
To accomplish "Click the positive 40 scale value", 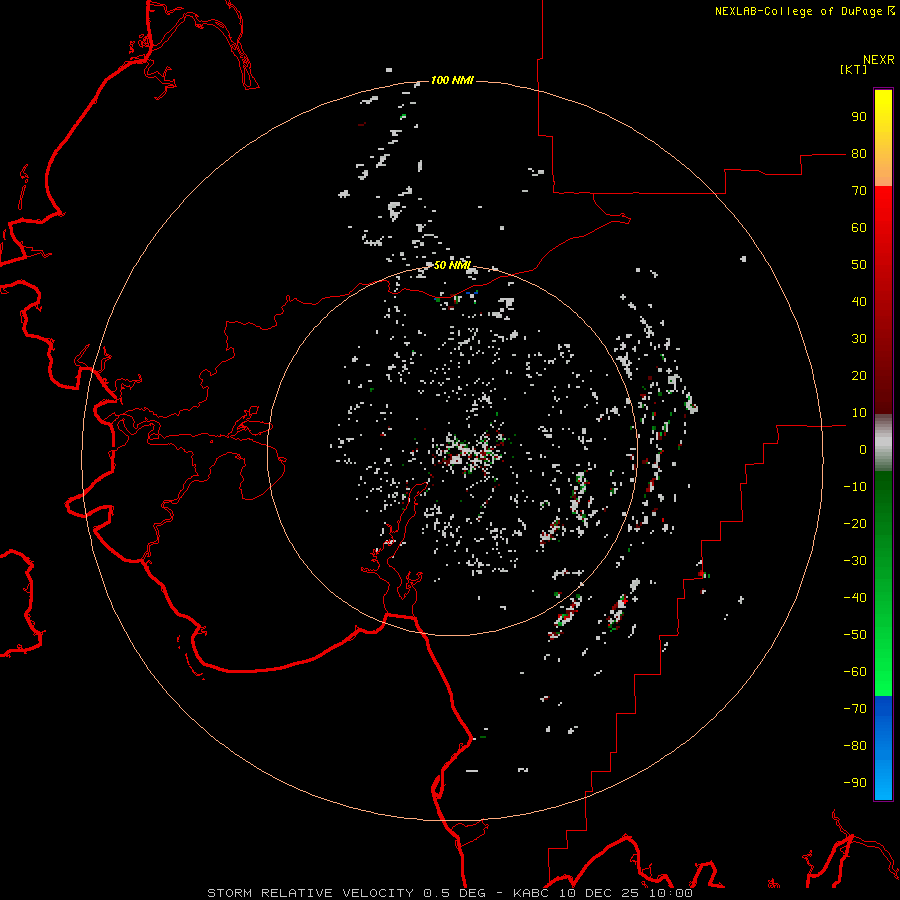I will click(859, 302).
